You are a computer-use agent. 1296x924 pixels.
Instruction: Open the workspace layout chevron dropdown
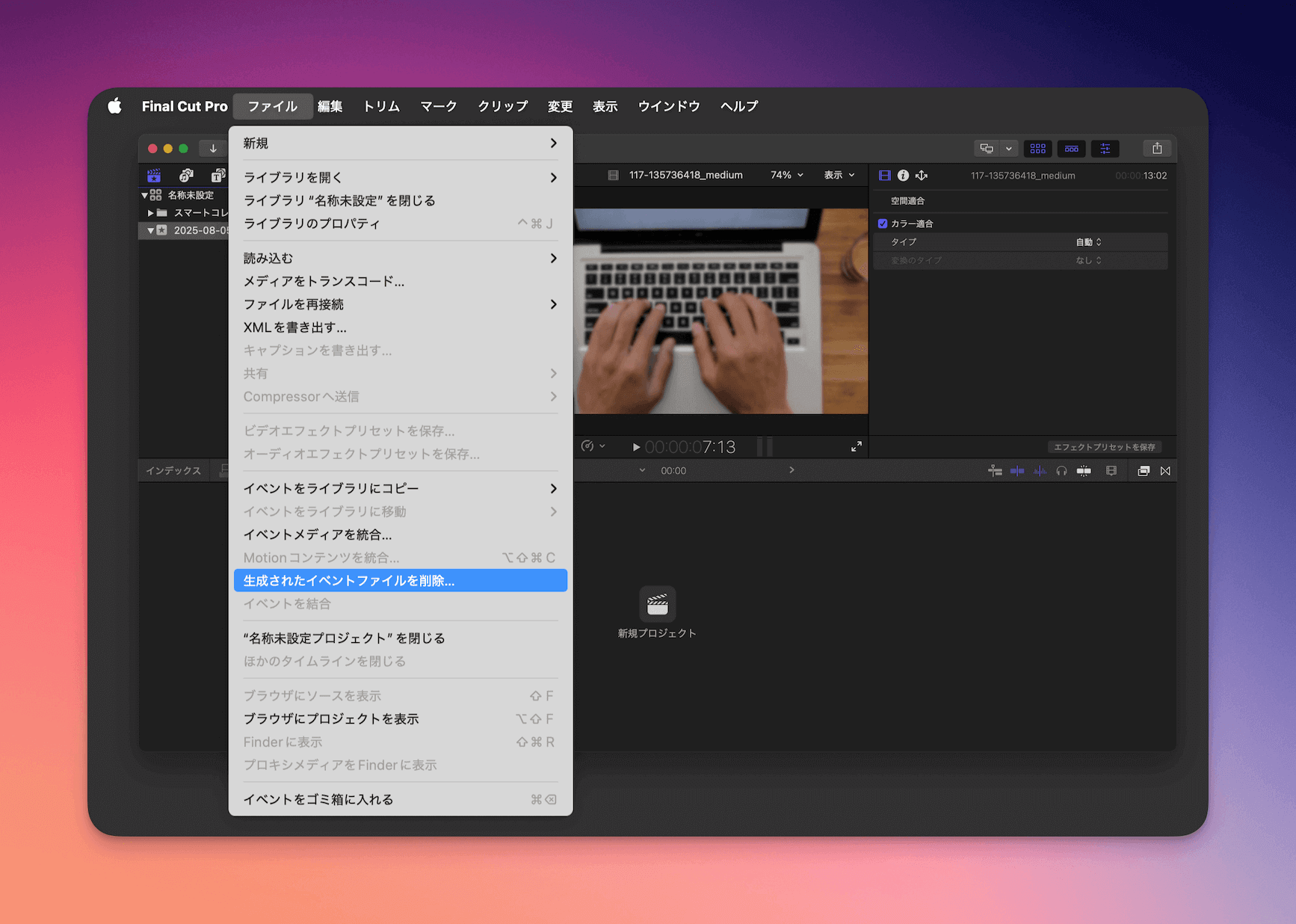[1009, 149]
